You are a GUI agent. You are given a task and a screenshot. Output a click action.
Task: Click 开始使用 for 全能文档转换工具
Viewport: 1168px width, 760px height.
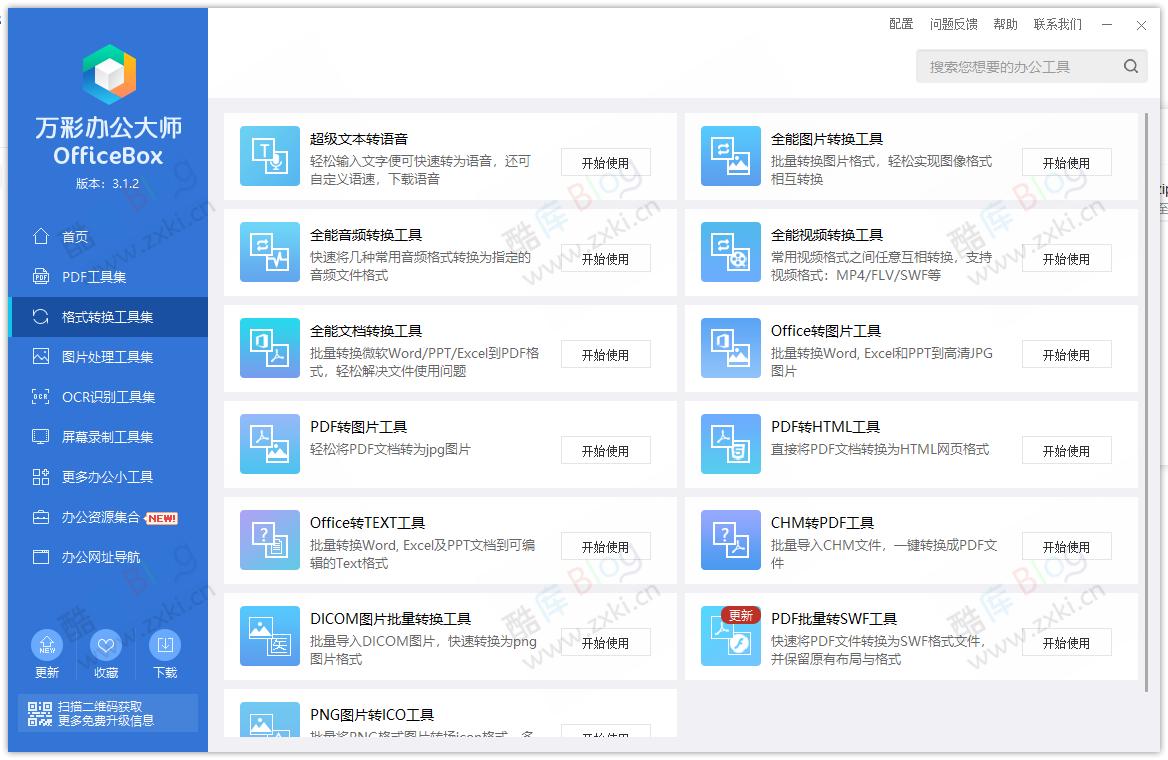point(605,353)
